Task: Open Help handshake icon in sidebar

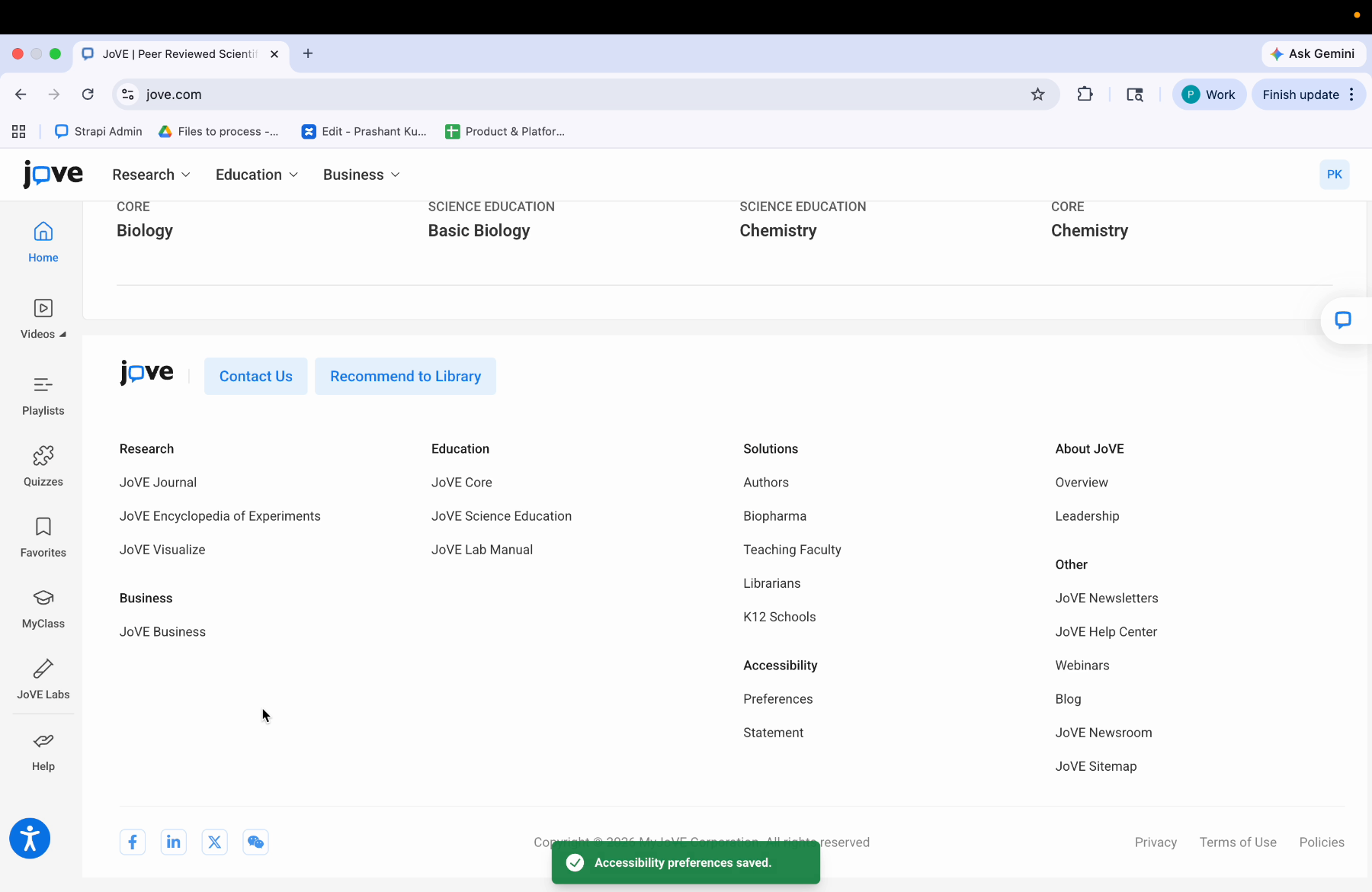Action: pyautogui.click(x=43, y=740)
